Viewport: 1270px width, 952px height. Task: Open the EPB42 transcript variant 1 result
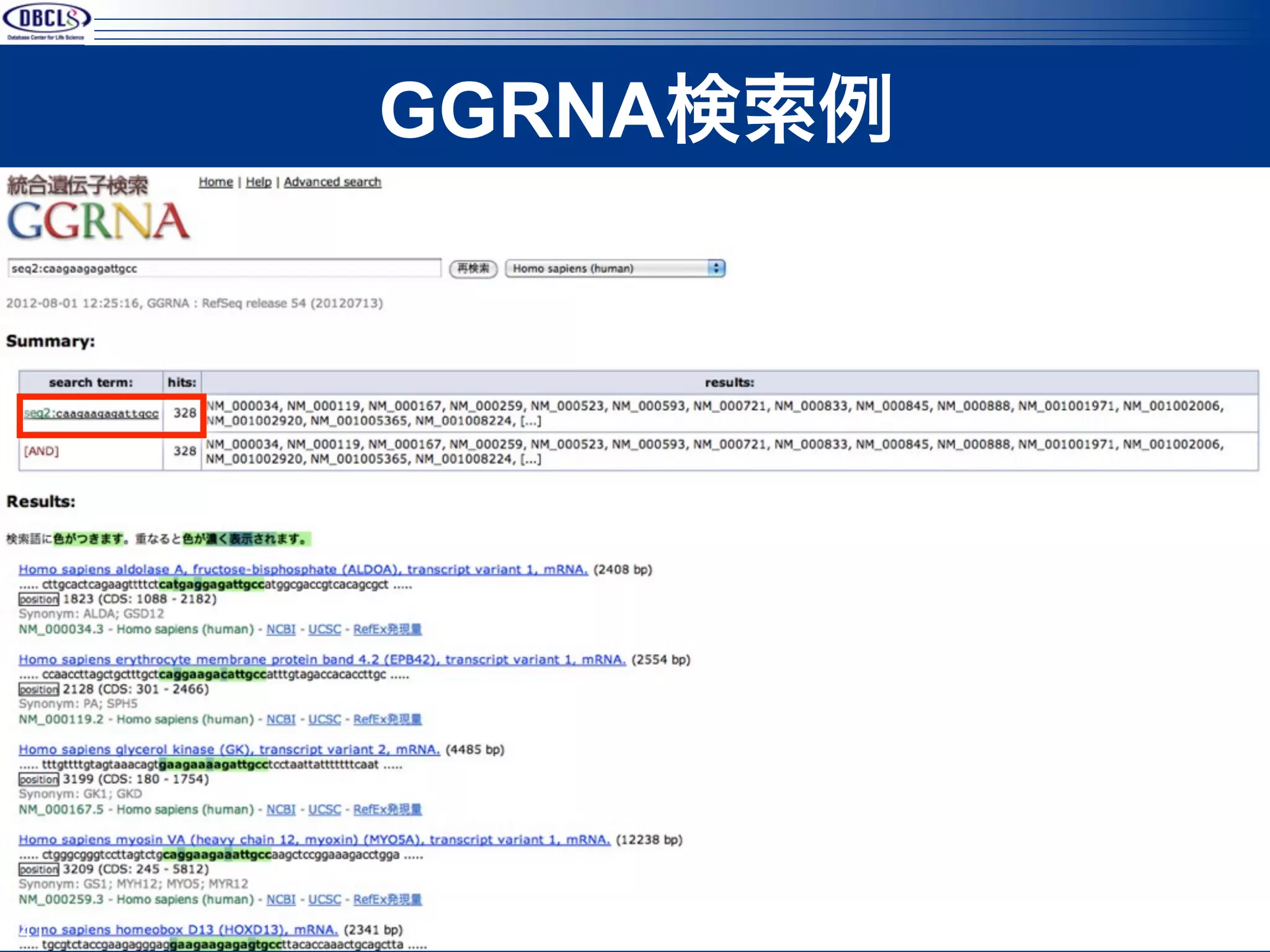[x=322, y=659]
